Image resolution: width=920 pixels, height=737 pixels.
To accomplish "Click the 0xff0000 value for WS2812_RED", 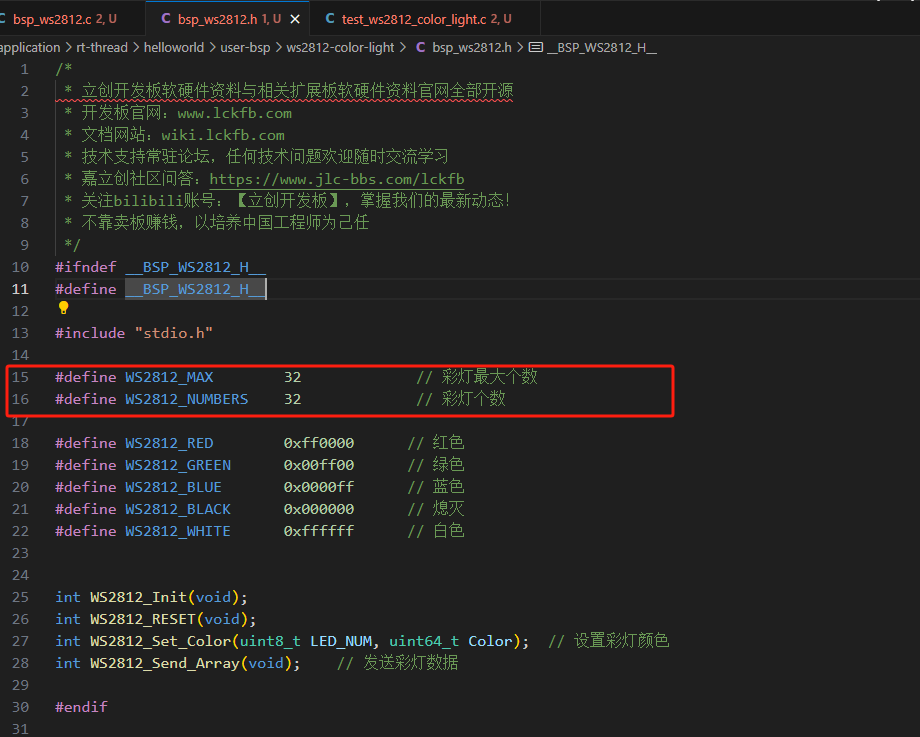I will [x=318, y=443].
